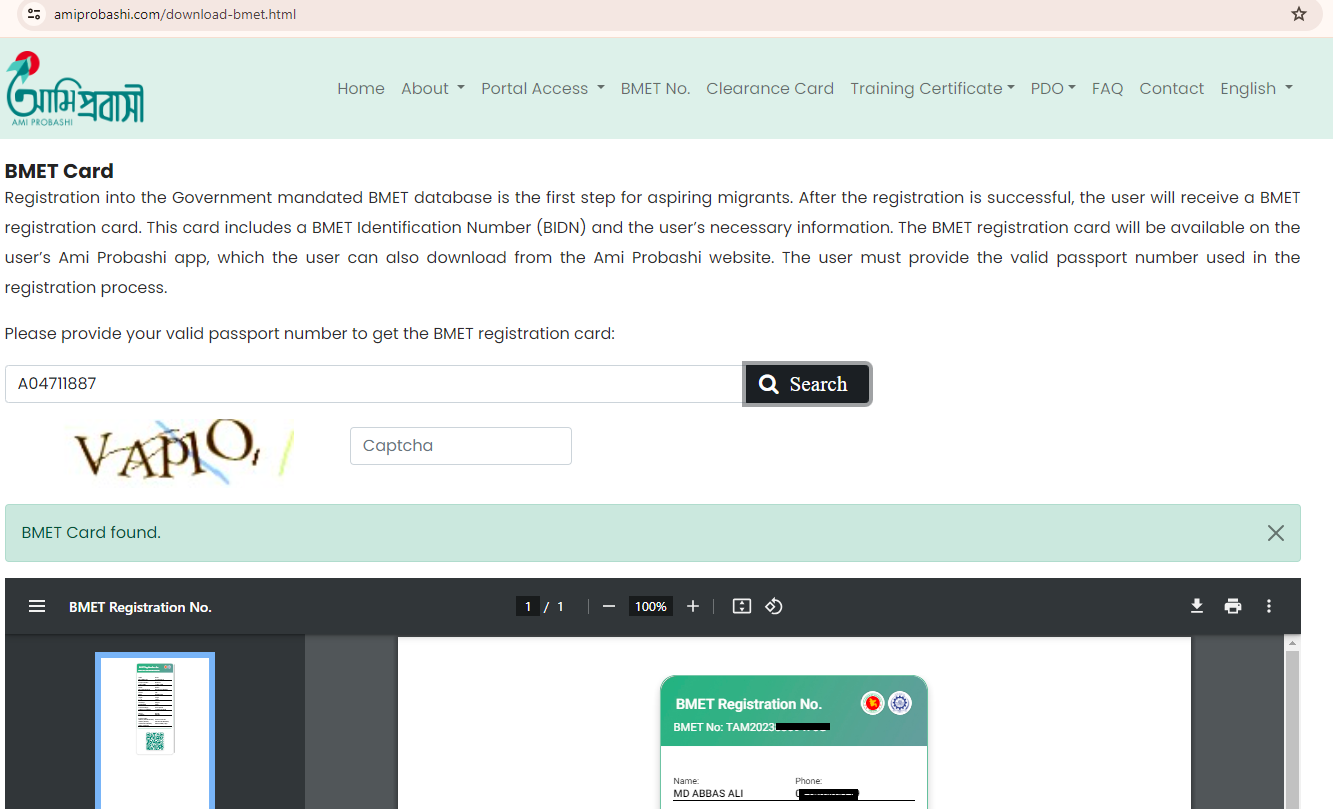Open PDF viewer more actions menu
Viewport: 1333px width, 809px height.
(x=1269, y=606)
